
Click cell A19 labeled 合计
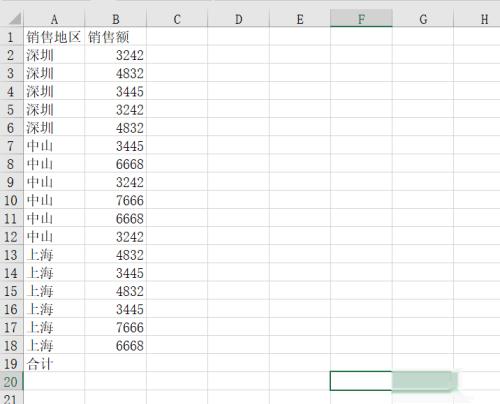(54, 363)
